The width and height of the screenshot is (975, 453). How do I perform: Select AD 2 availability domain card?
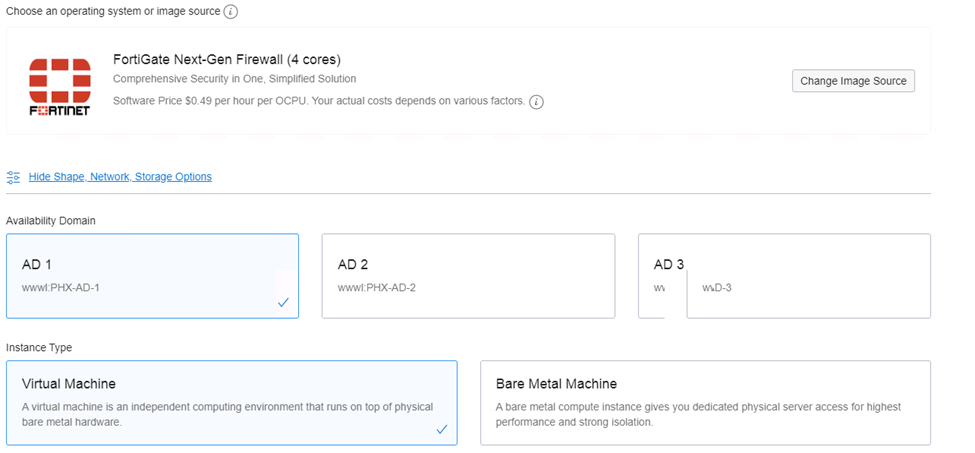(468, 276)
